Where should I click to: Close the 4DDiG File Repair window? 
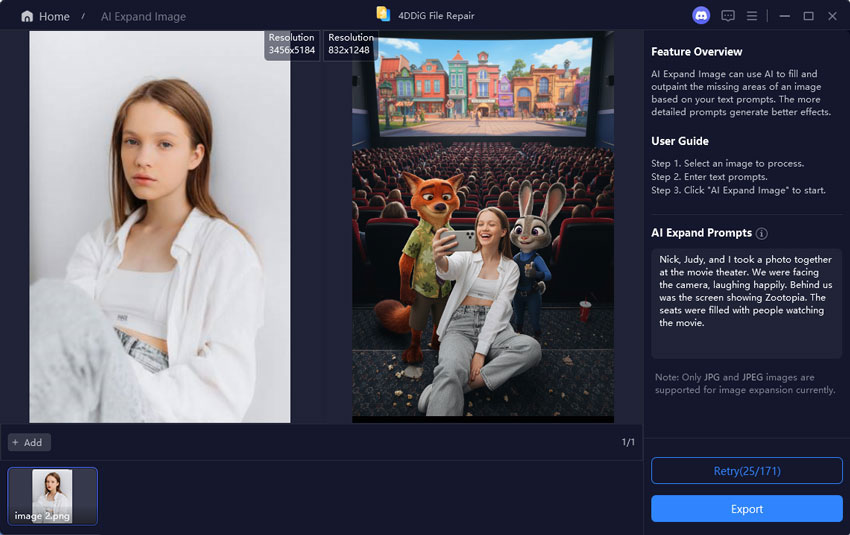pyautogui.click(x=832, y=16)
